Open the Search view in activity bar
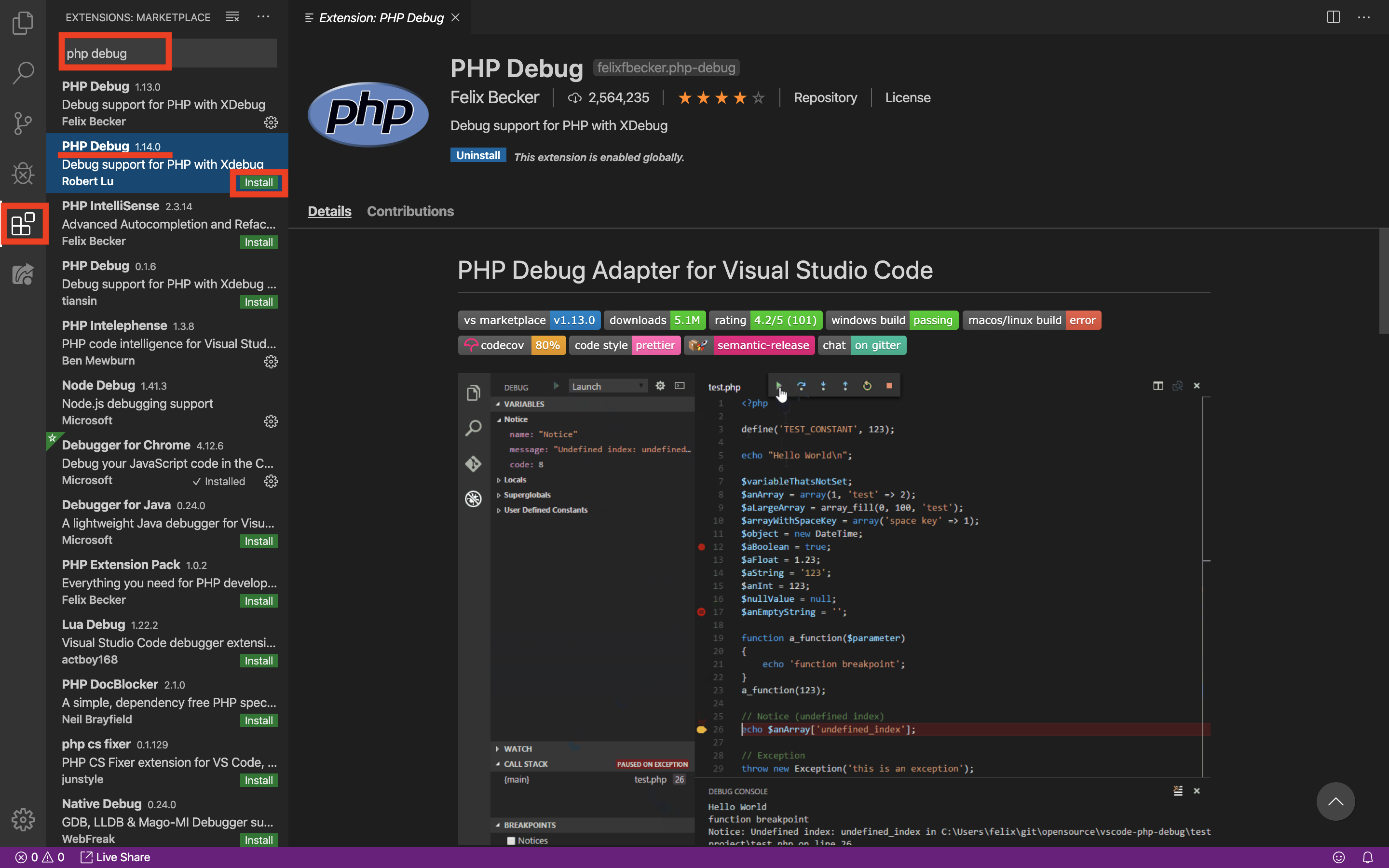Viewport: 1389px width, 868px height. (x=23, y=73)
